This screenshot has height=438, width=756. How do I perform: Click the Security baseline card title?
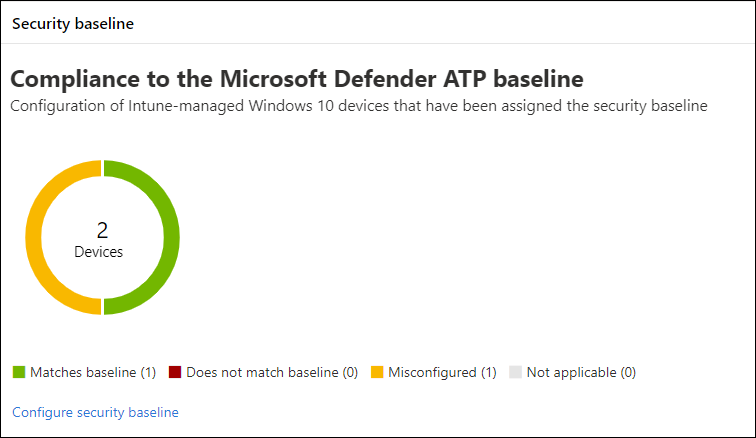tap(73, 24)
